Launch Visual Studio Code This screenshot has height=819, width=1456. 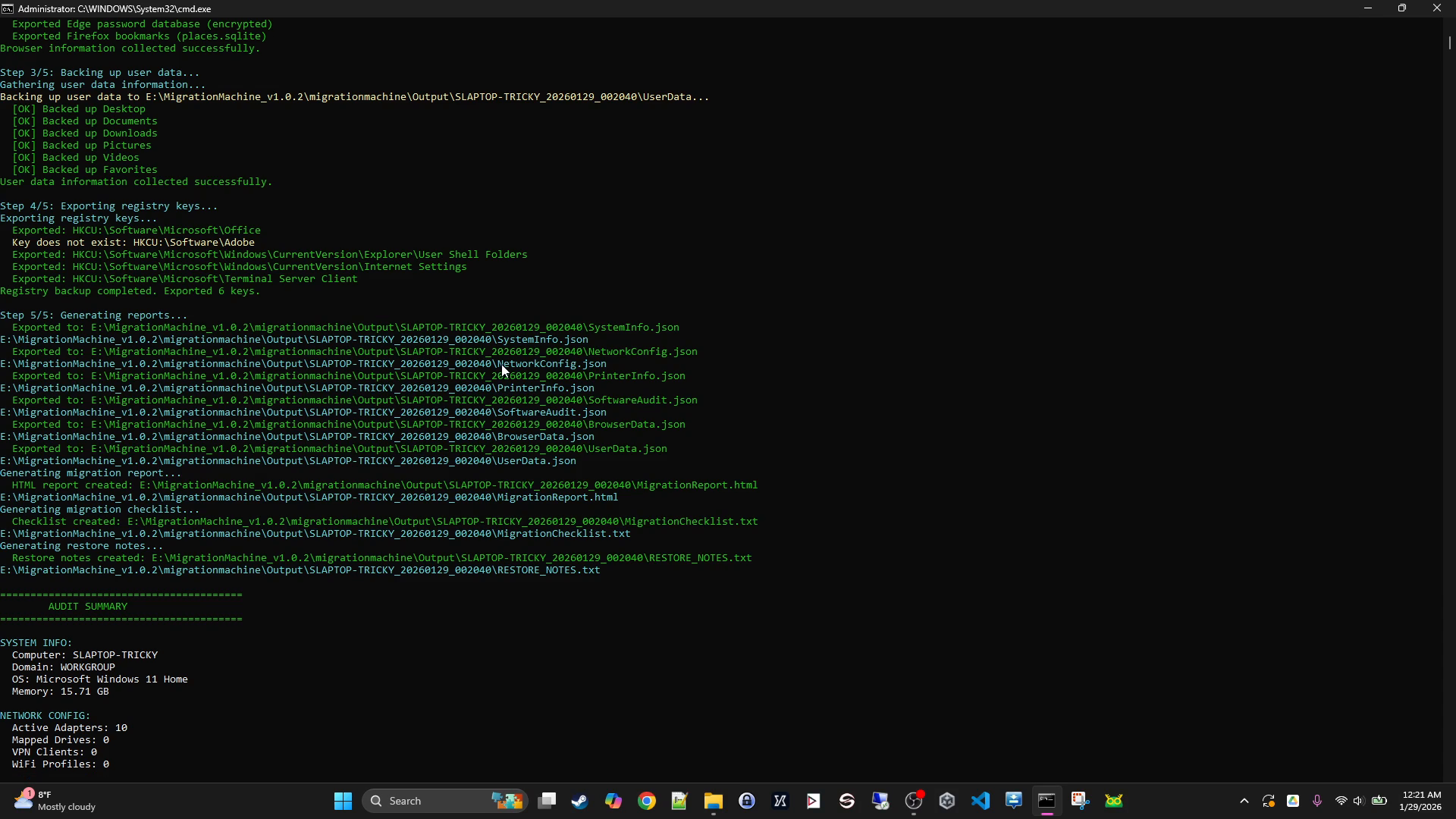(x=981, y=801)
